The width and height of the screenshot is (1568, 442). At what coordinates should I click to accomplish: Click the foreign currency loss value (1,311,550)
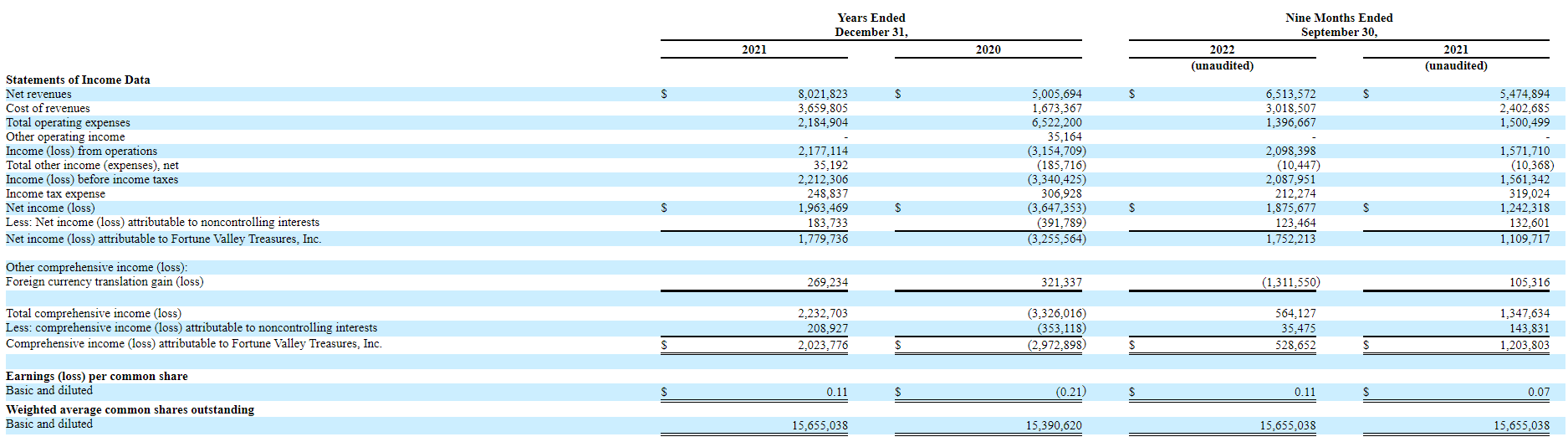[x=1290, y=283]
